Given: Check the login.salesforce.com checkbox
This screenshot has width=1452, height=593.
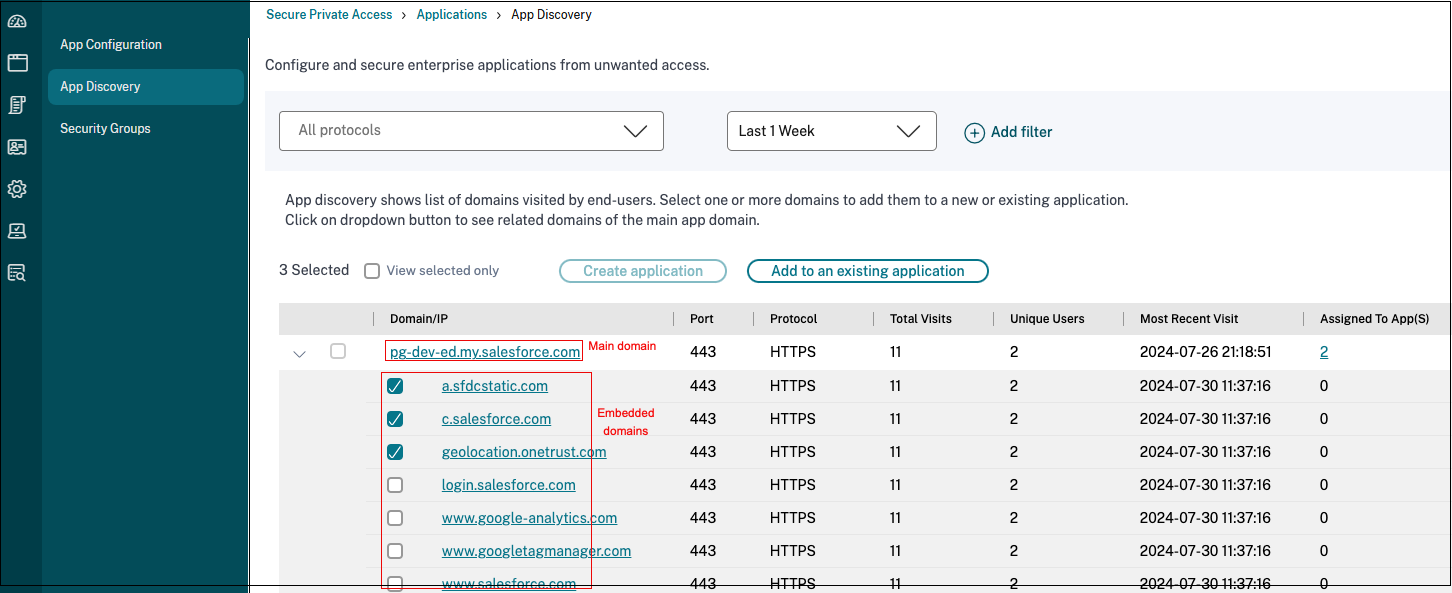Looking at the screenshot, I should point(395,485).
